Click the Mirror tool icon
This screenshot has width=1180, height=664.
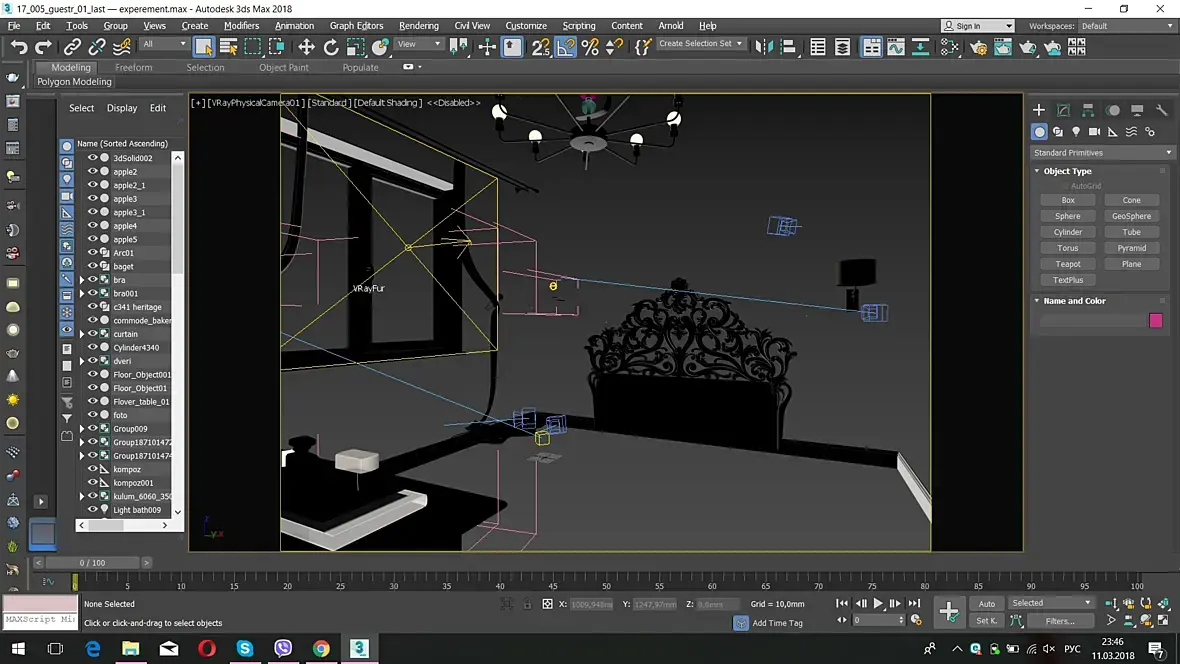(764, 46)
